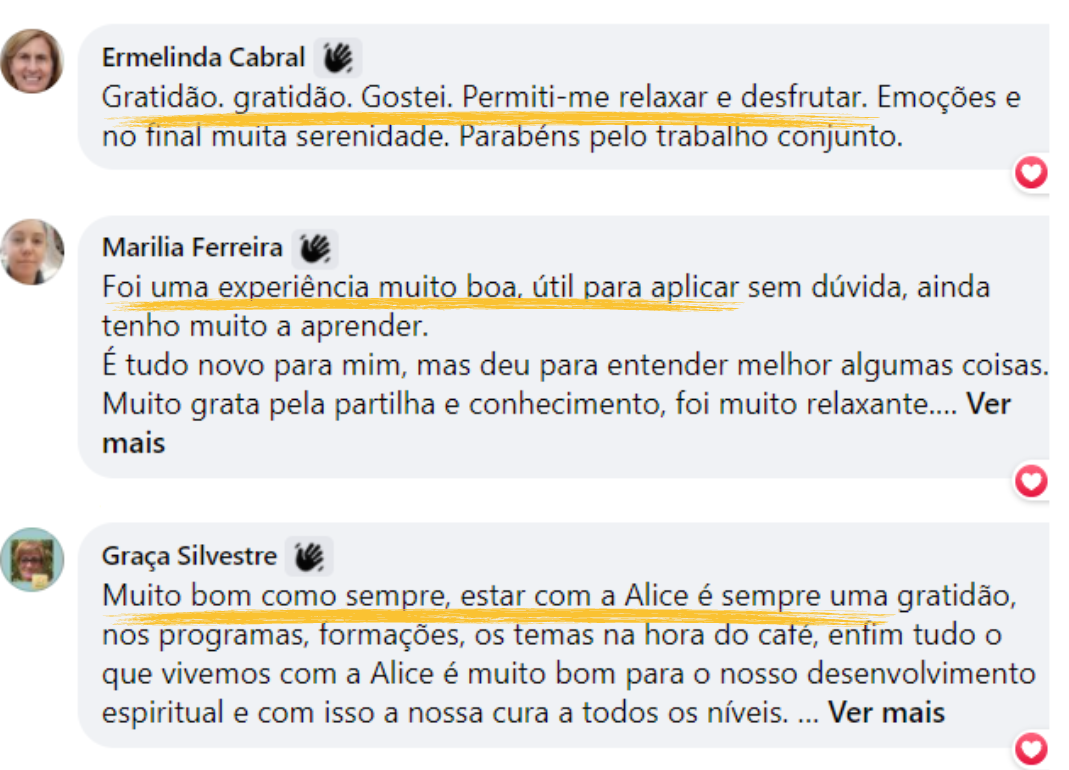The image size is (1069, 770).
Task: Open heart reaction on Ermelinda Cabral's comment
Action: click(1031, 174)
